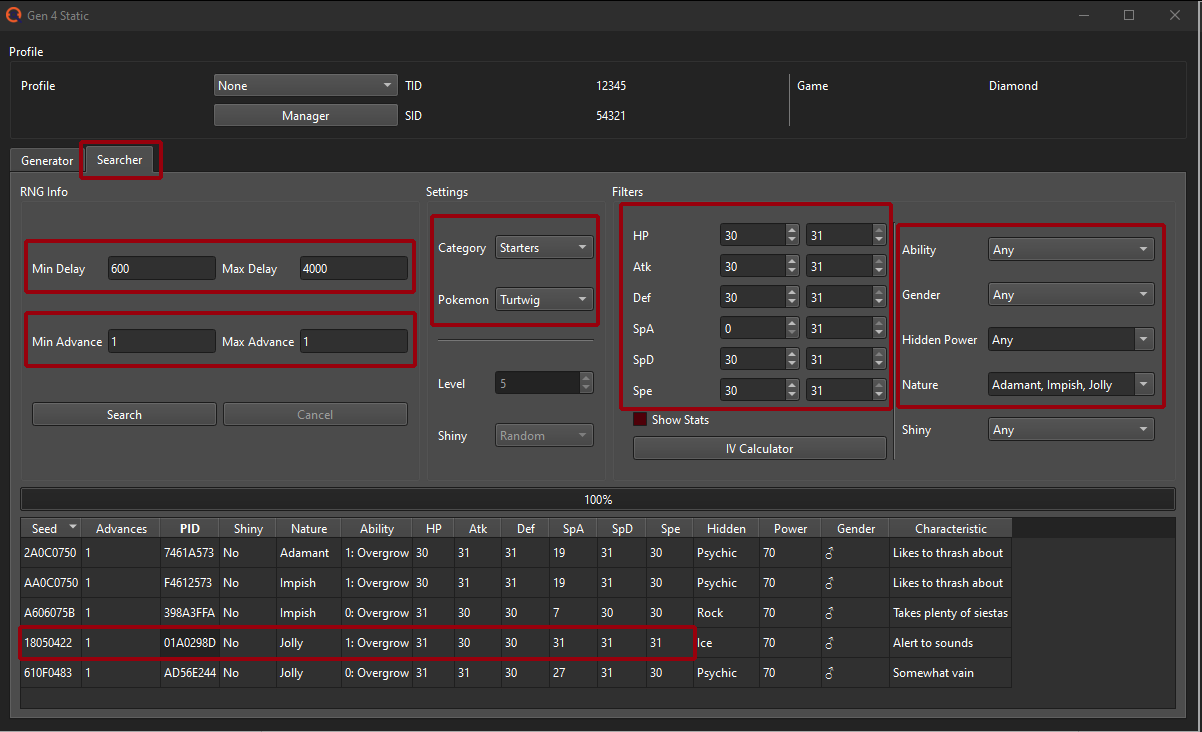Click the PID cell 7461A573
The width and height of the screenshot is (1202, 732).
190,553
